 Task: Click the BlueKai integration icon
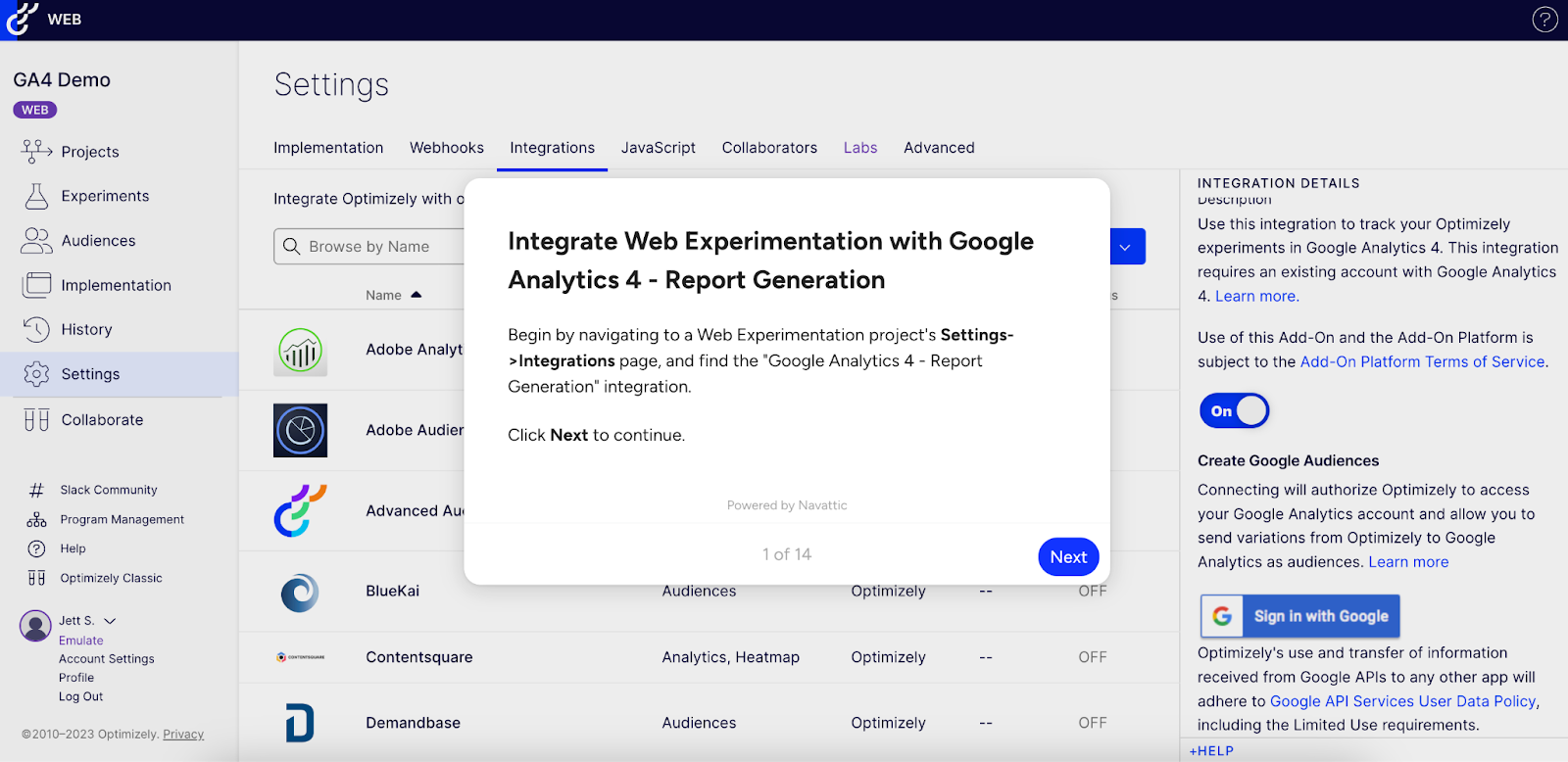(300, 593)
